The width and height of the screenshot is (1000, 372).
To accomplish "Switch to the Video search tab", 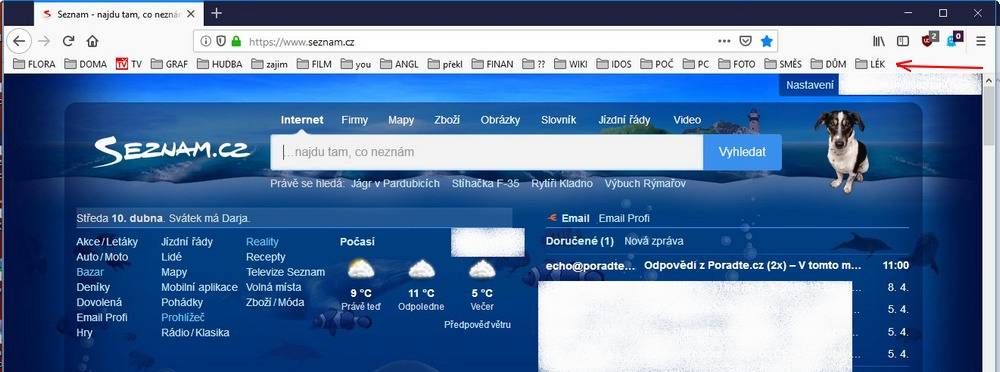I will click(687, 120).
